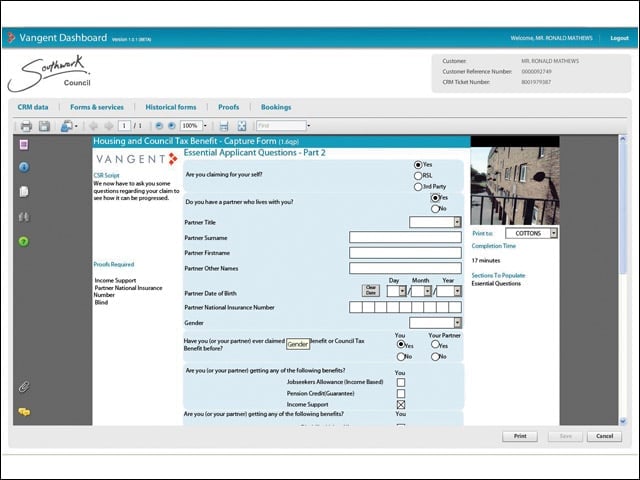Go to the previous page with the up arrow

pyautogui.click(x=93, y=126)
